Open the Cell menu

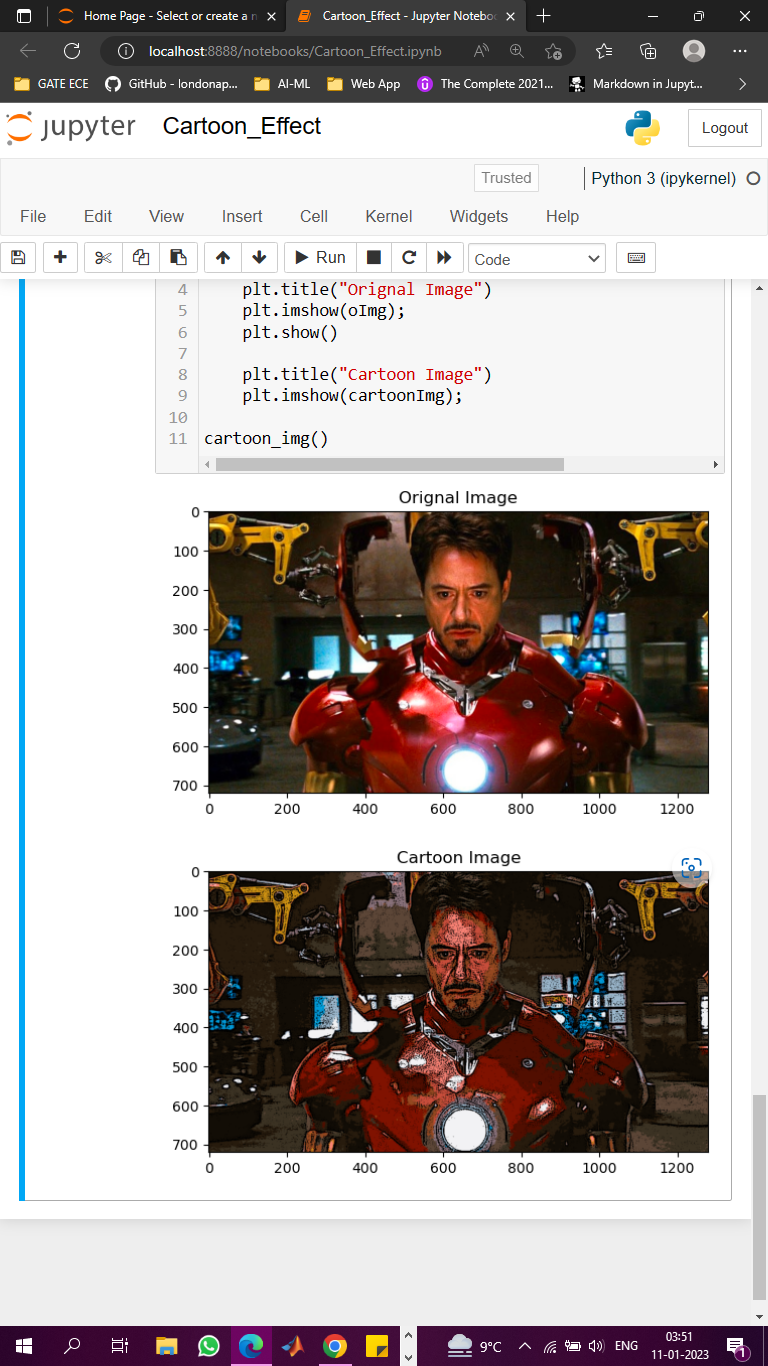(314, 216)
